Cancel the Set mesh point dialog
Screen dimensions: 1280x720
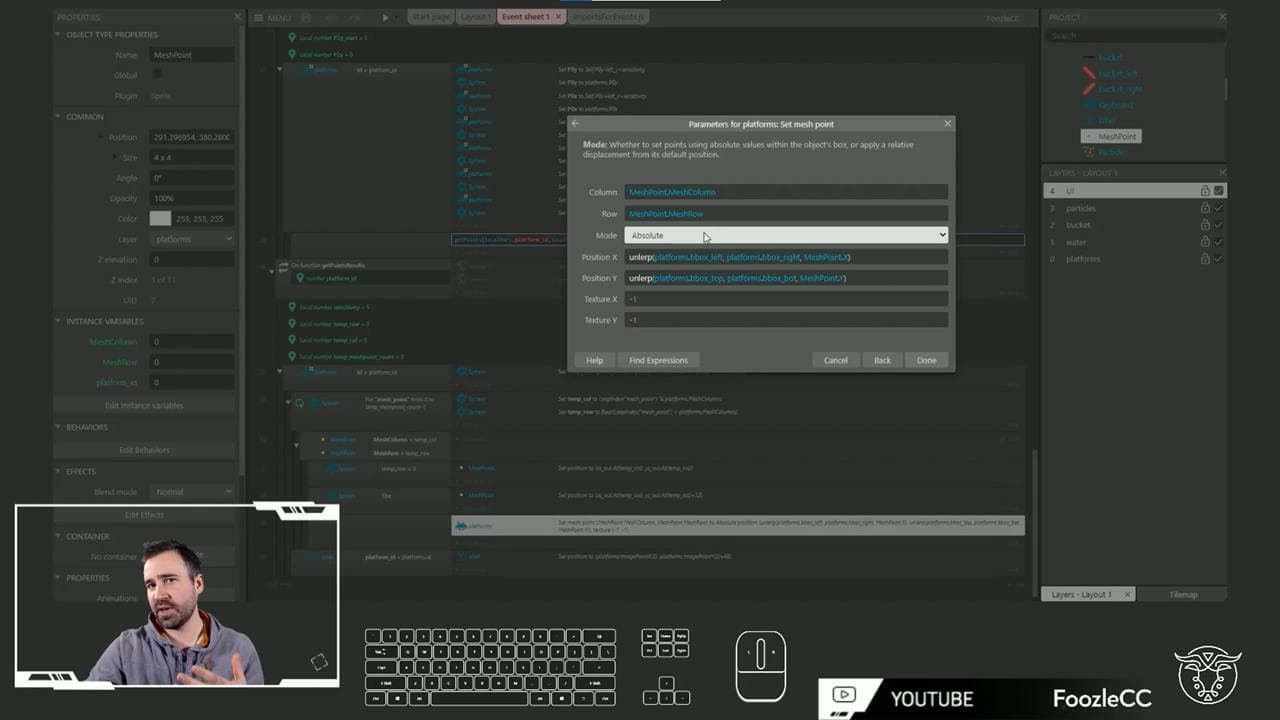coord(836,360)
